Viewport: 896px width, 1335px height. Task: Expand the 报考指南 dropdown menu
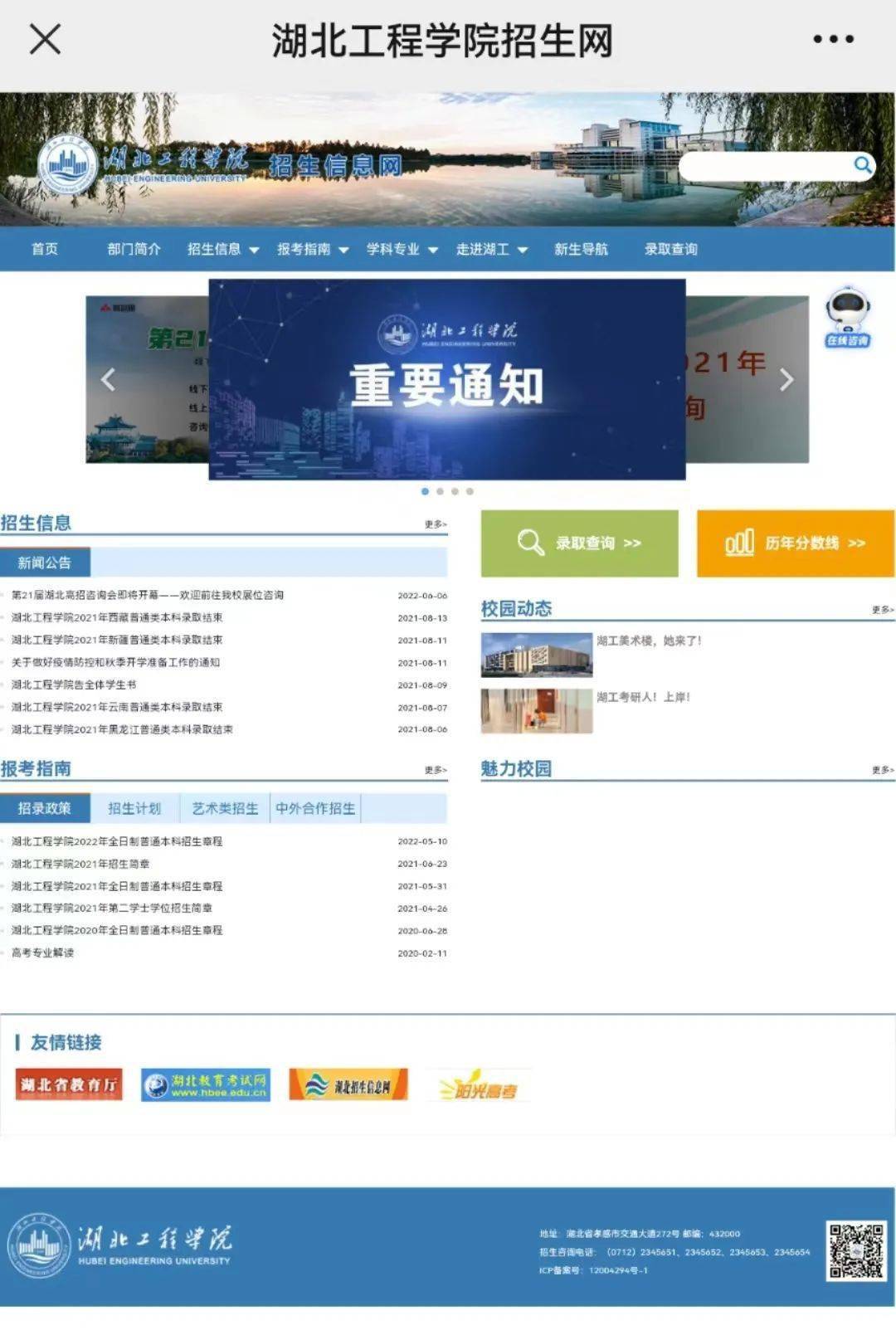pos(313,249)
